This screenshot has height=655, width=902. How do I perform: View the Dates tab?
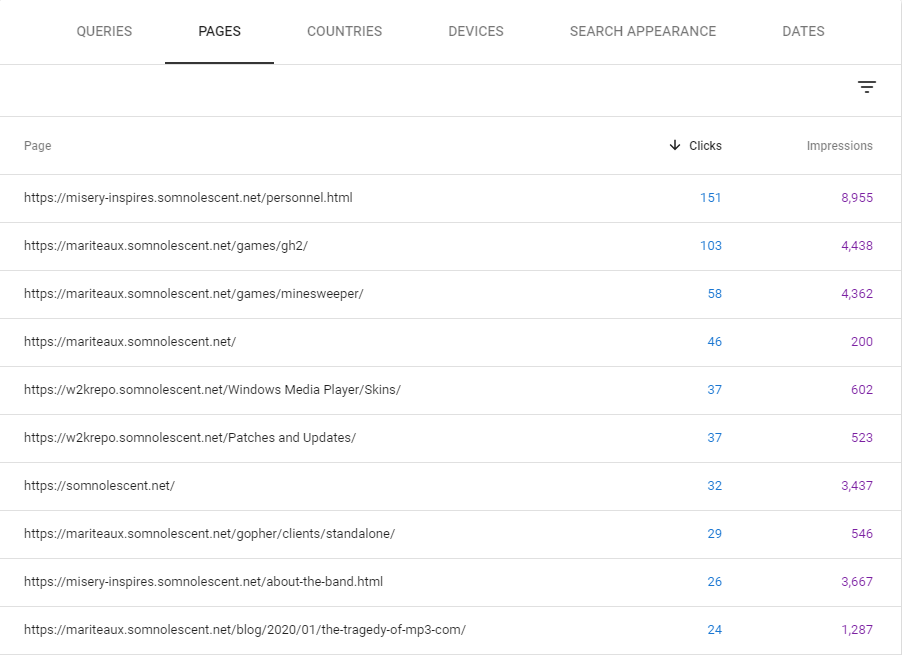click(803, 32)
